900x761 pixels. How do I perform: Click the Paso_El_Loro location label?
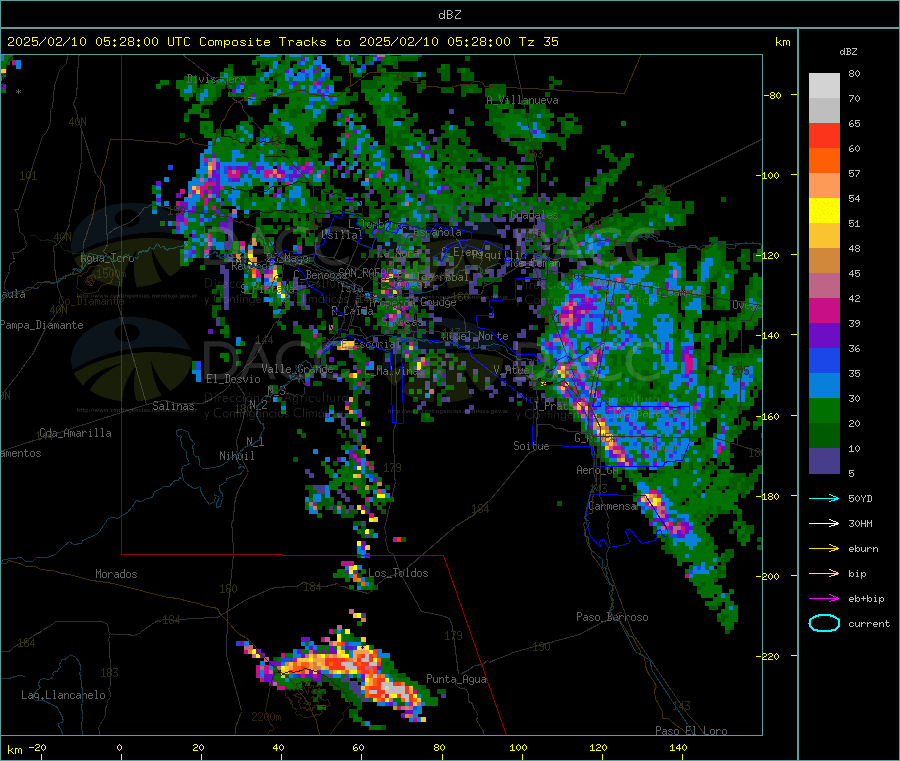pos(691,731)
